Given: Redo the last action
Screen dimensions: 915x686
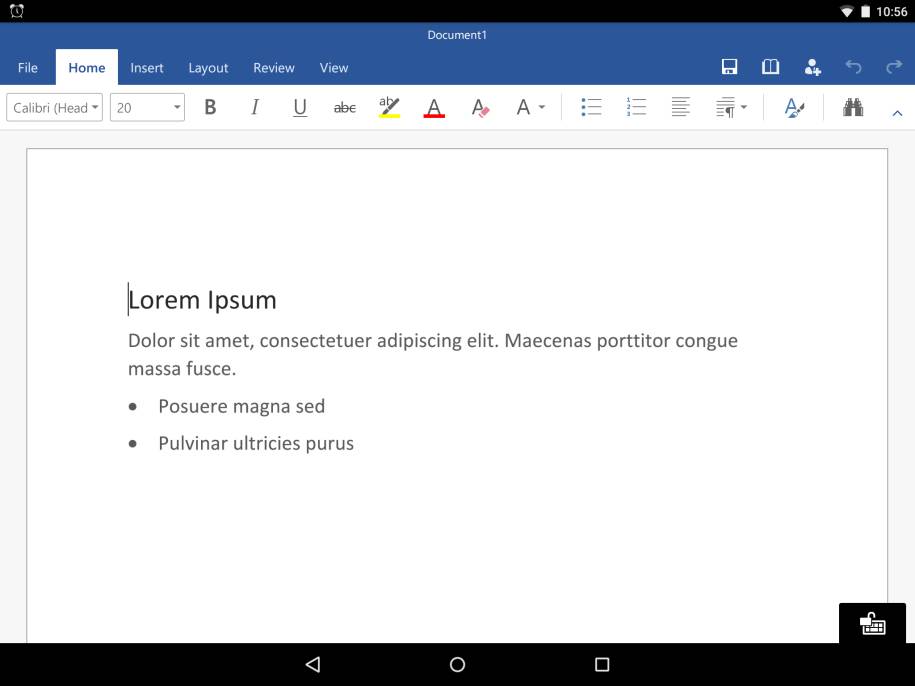Looking at the screenshot, I should [x=894, y=67].
